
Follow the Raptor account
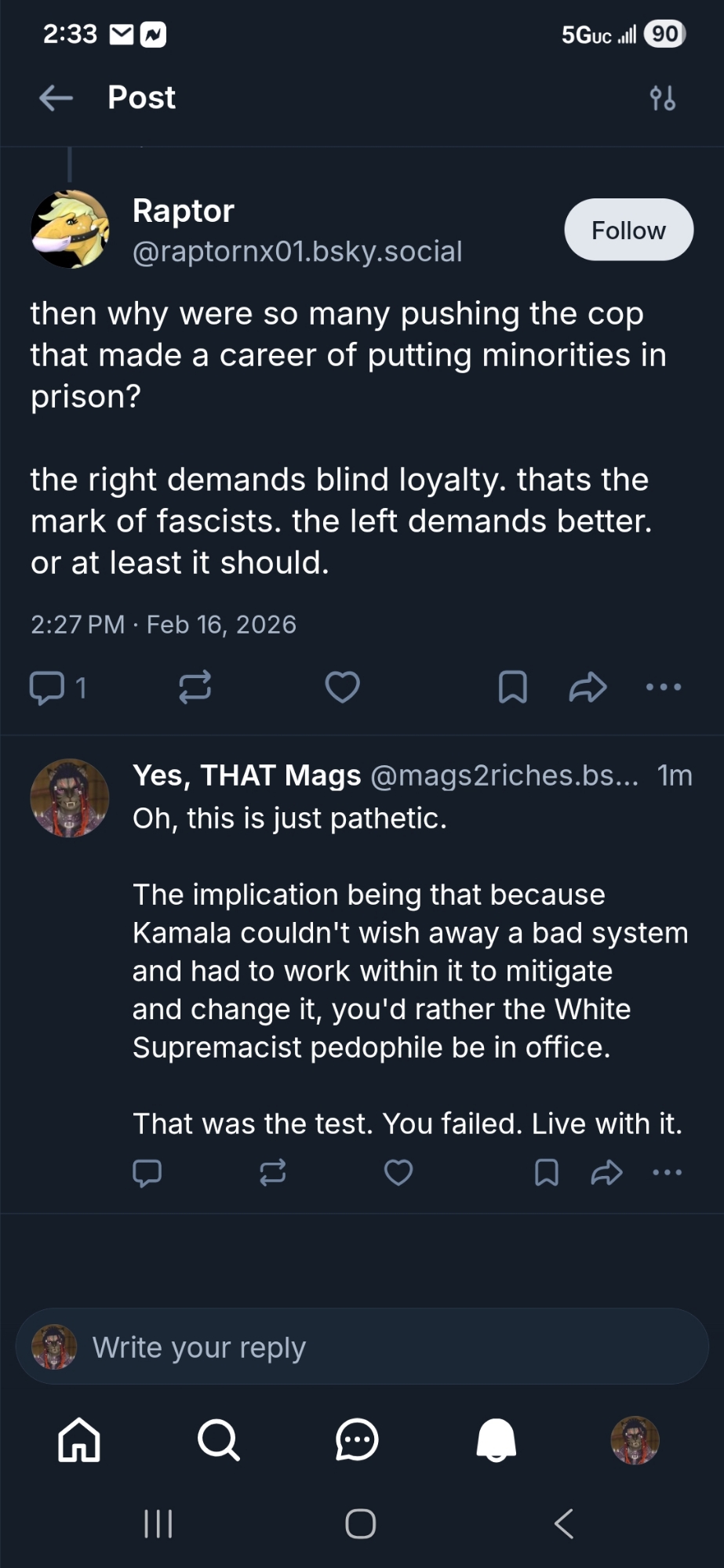pos(628,230)
